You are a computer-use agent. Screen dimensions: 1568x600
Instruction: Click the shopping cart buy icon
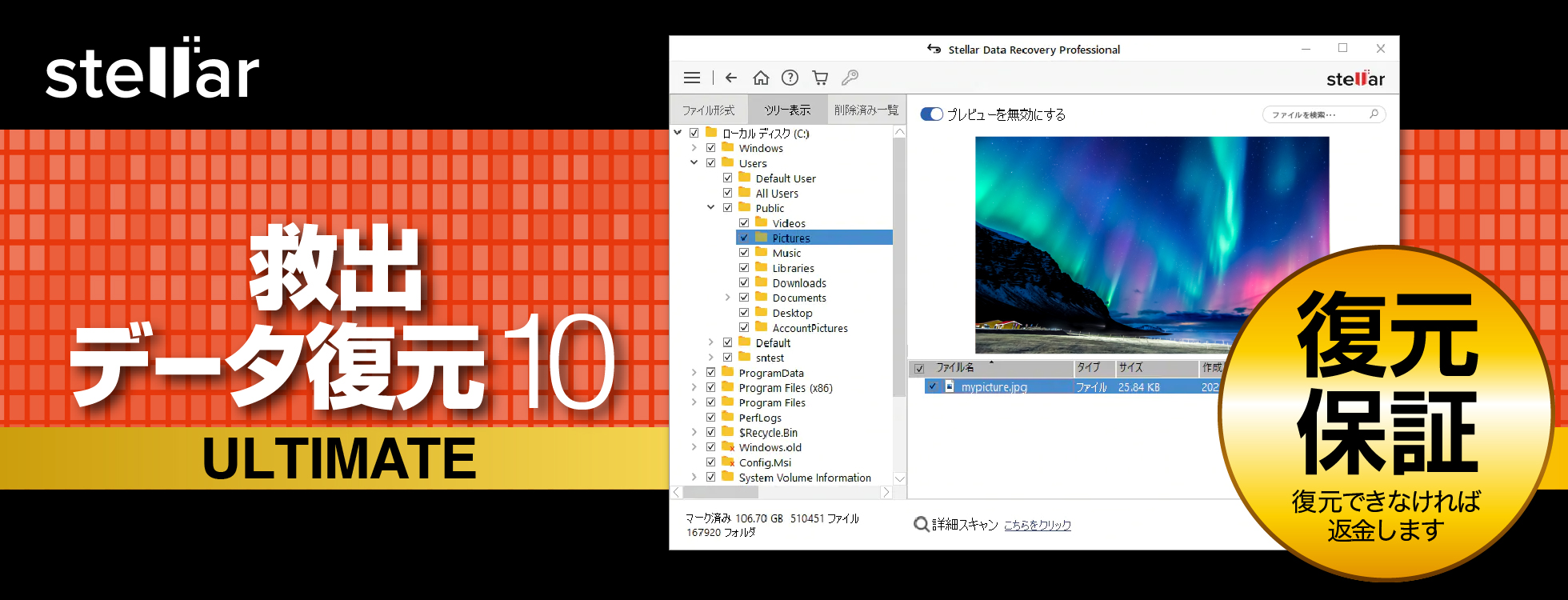(820, 78)
